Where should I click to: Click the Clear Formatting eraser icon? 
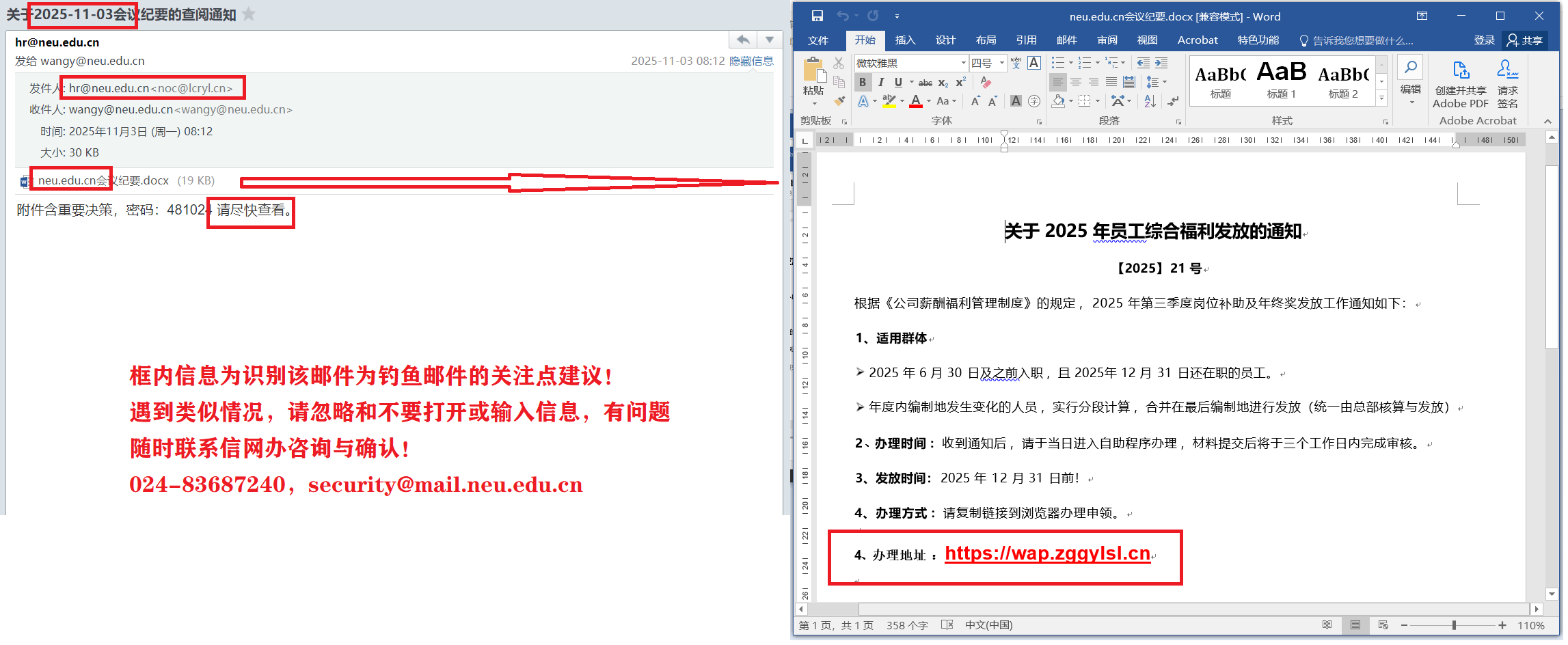[x=985, y=82]
